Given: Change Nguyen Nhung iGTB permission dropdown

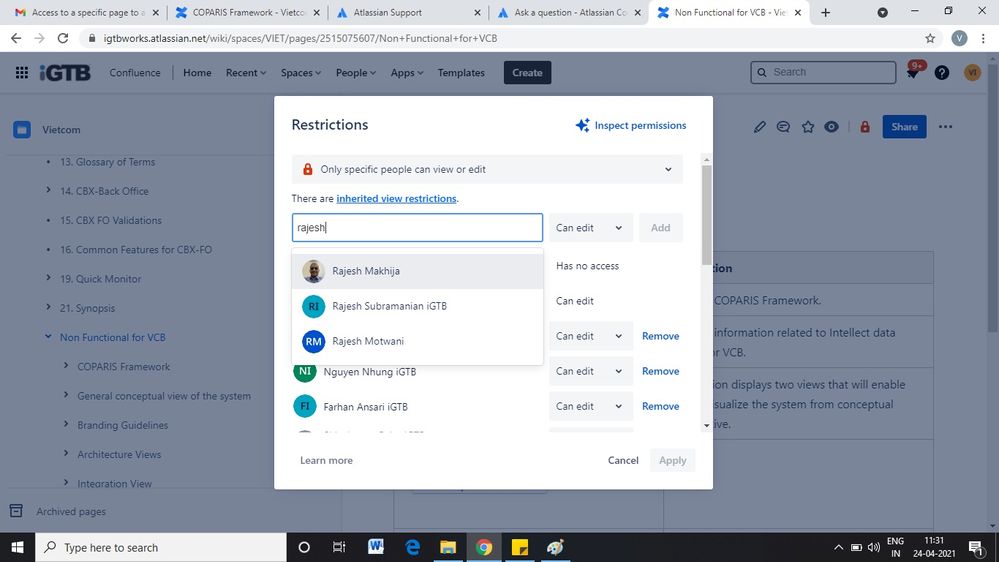Looking at the screenshot, I should (x=591, y=371).
